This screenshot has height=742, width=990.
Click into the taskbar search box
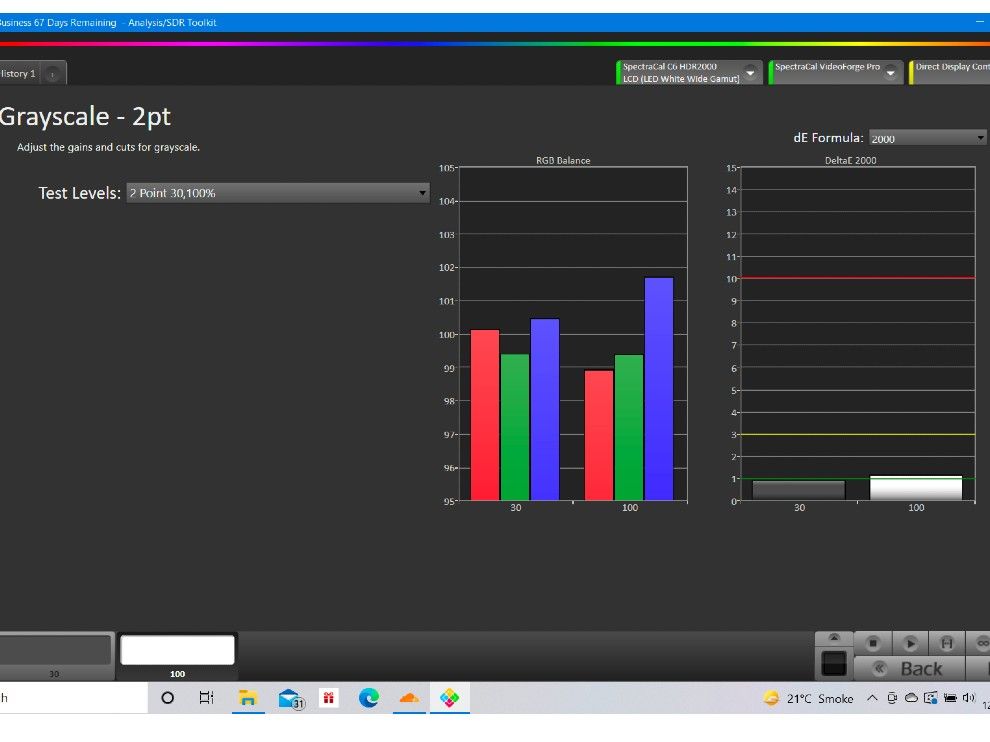click(73, 698)
